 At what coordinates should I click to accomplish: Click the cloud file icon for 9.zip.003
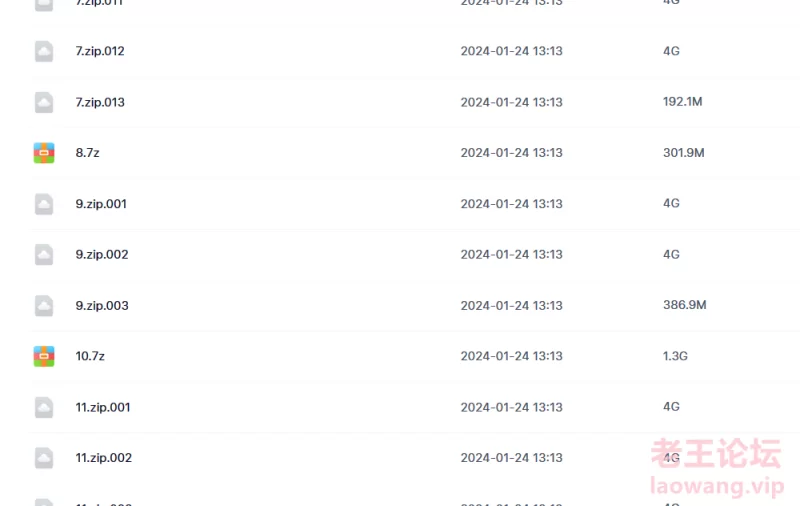click(44, 306)
